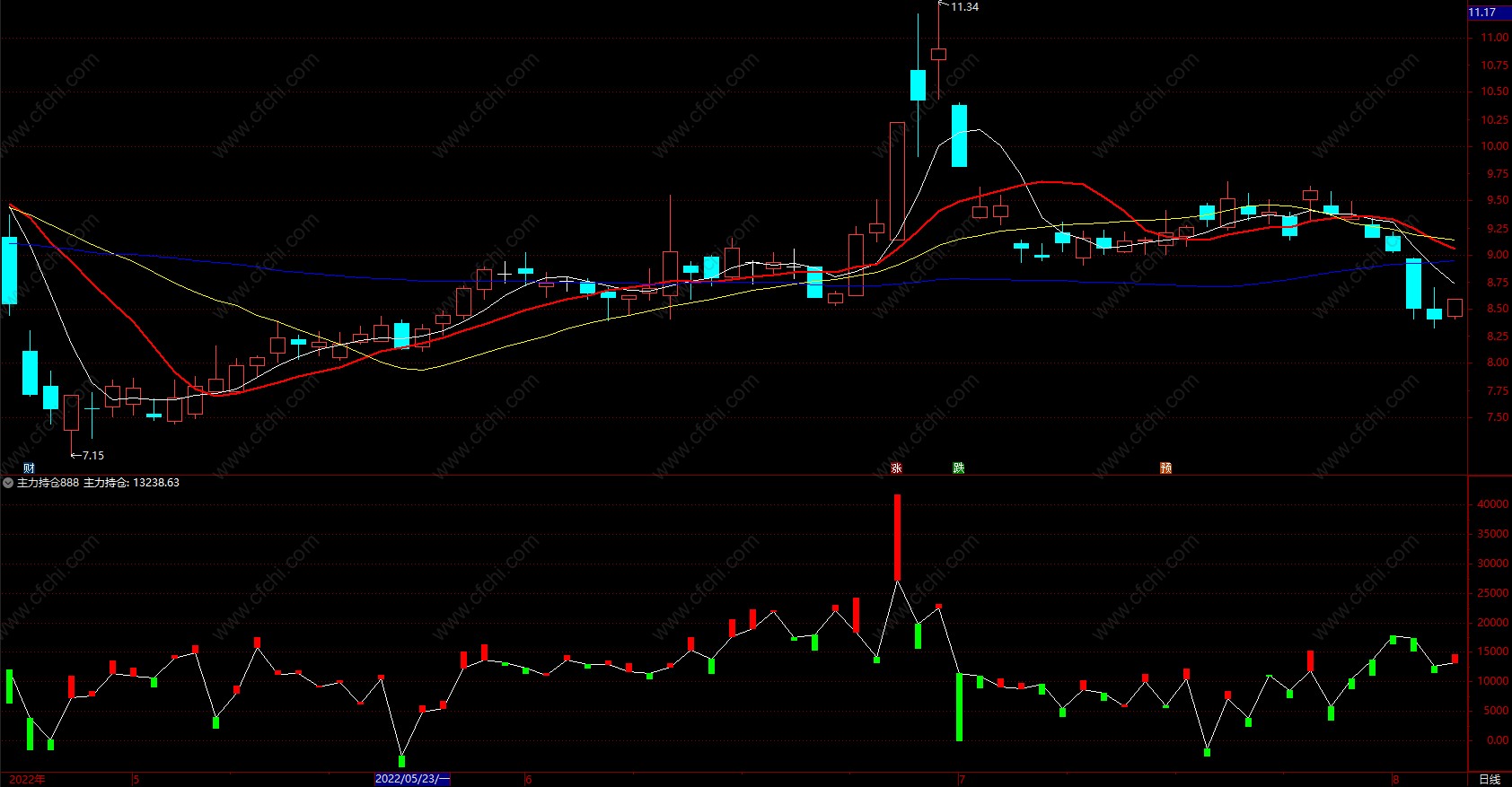This screenshot has width=1512, height=787.
Task: Click the orange 预 forecast marker icon
Action: pyautogui.click(x=1165, y=468)
